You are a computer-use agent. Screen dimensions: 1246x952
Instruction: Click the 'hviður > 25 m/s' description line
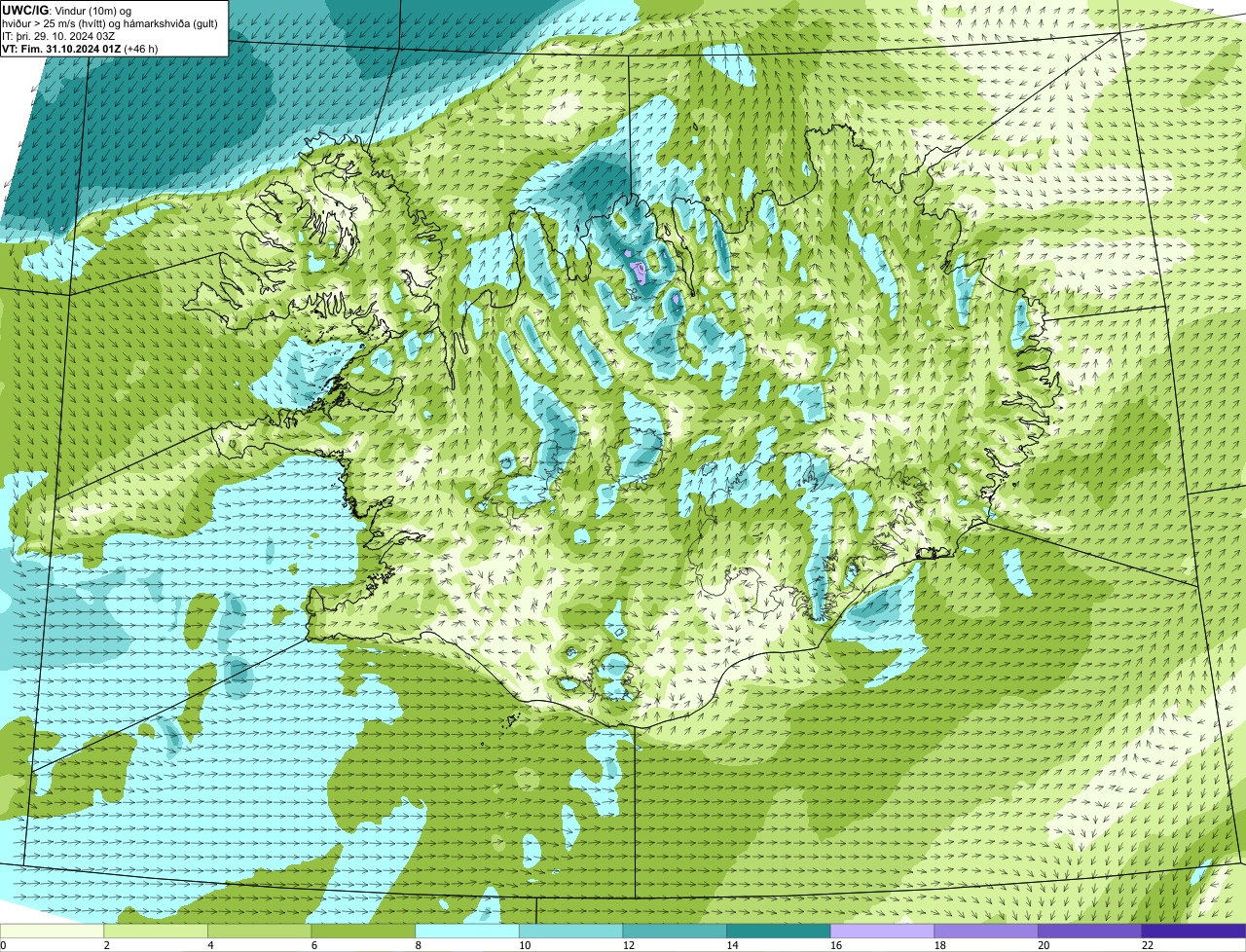(x=110, y=23)
